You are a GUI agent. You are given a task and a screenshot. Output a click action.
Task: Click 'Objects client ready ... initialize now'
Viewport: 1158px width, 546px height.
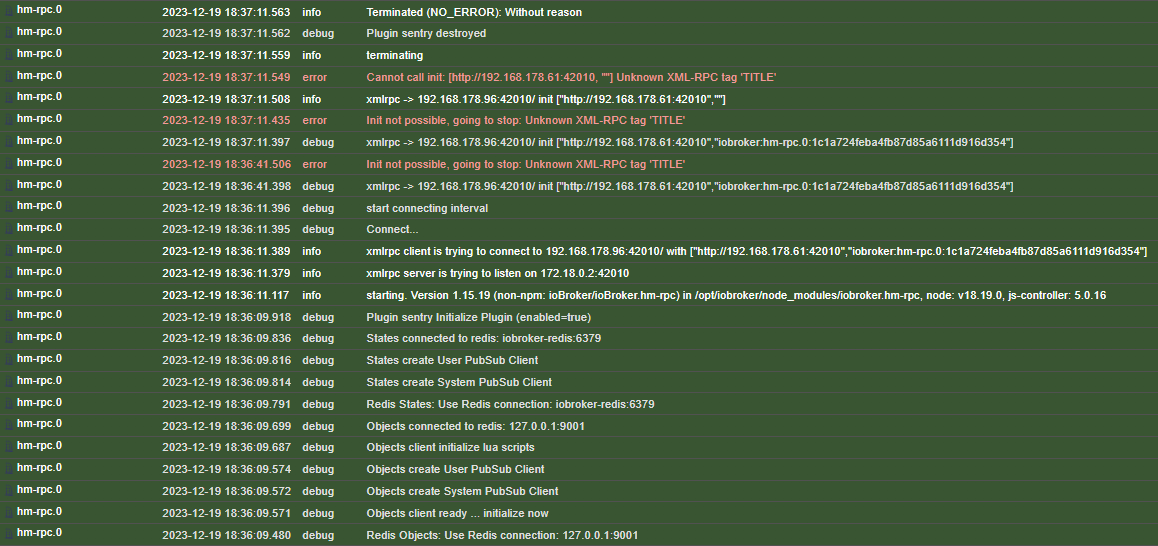[x=457, y=513]
